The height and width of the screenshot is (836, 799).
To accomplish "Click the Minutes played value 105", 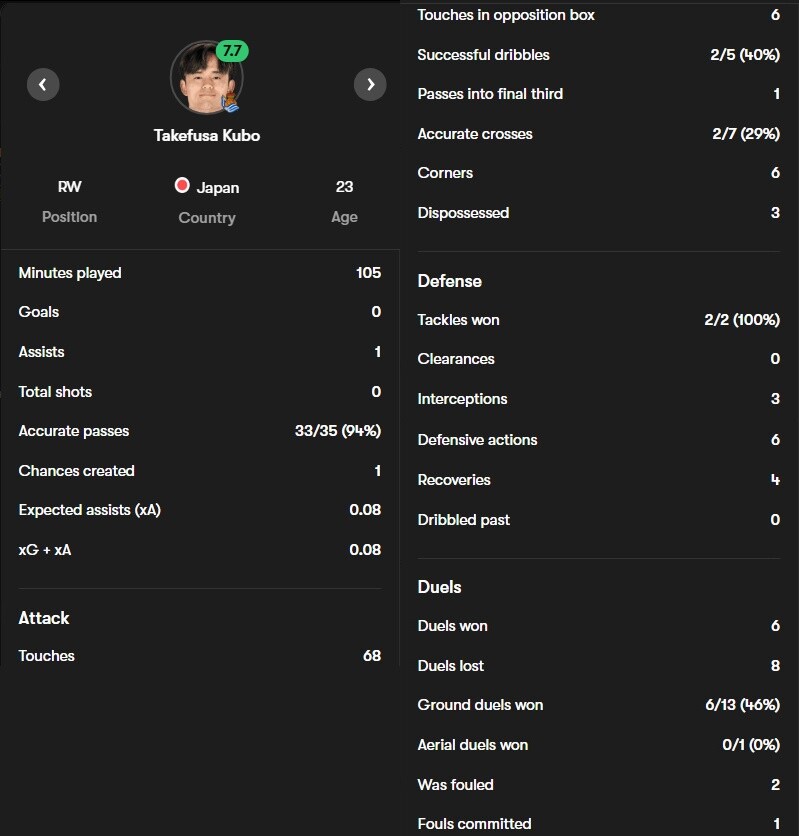I will (368, 272).
